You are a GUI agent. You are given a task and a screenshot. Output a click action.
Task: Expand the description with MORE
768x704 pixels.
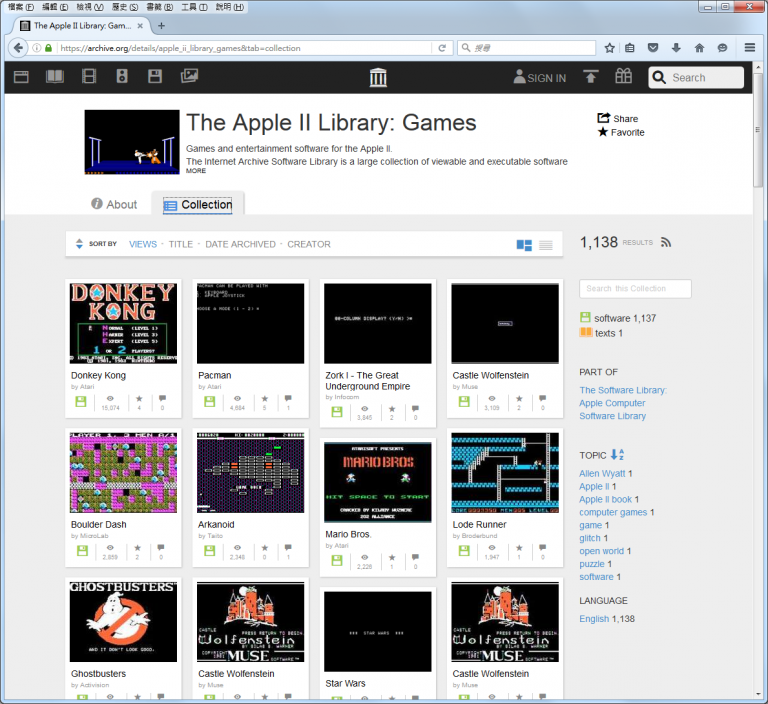(x=196, y=171)
